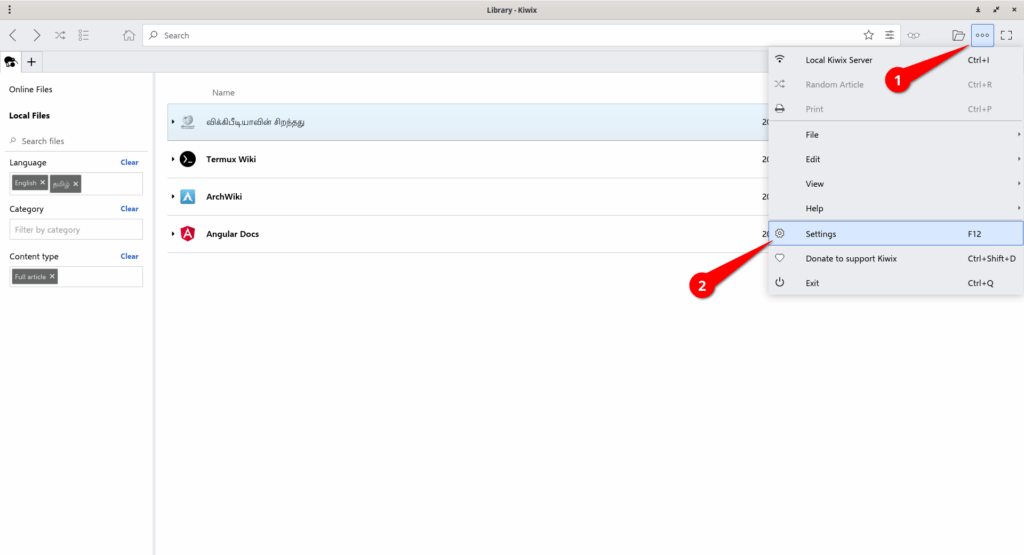The width and height of the screenshot is (1024, 555).
Task: Click the Content type filter box
Action: [x=76, y=276]
